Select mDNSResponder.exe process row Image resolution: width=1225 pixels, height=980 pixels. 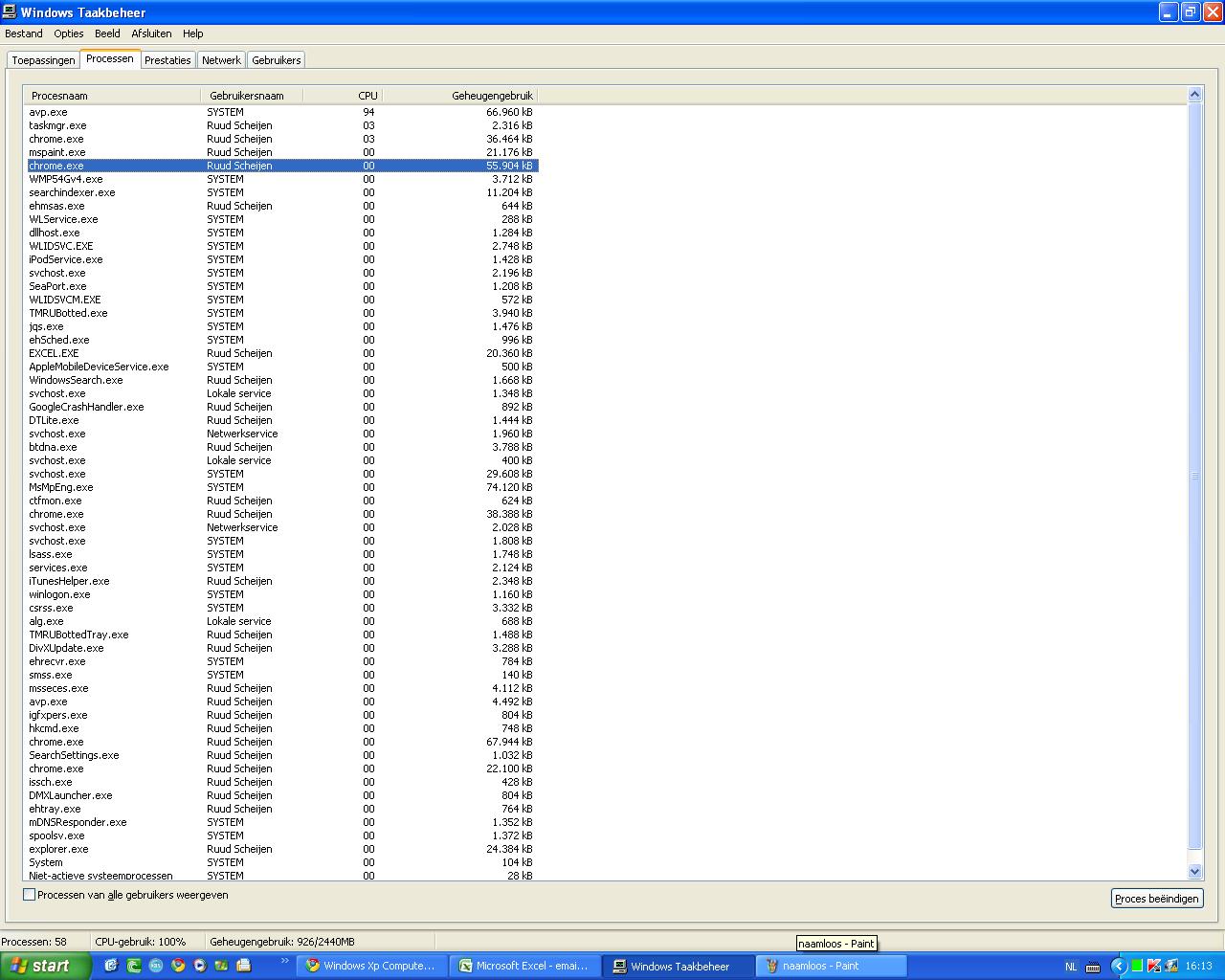(x=282, y=822)
